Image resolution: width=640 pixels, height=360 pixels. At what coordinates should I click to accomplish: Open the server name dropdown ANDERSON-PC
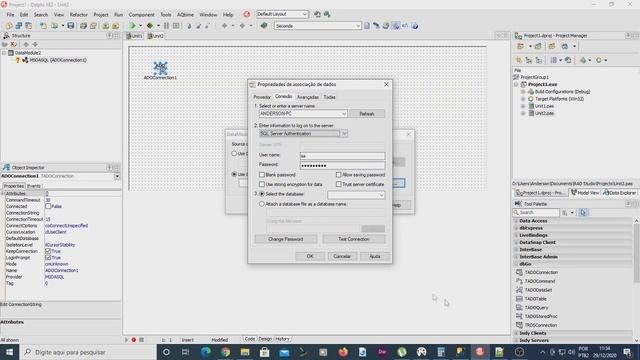(344, 114)
